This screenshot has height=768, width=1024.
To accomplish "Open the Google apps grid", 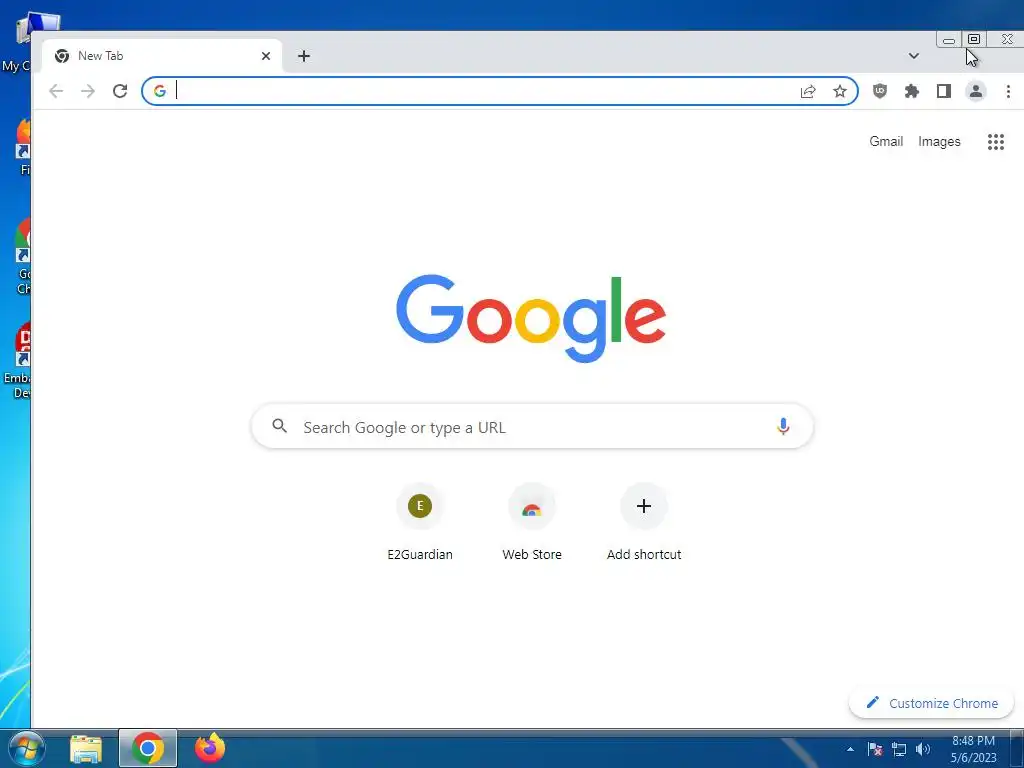I will click(x=996, y=142).
